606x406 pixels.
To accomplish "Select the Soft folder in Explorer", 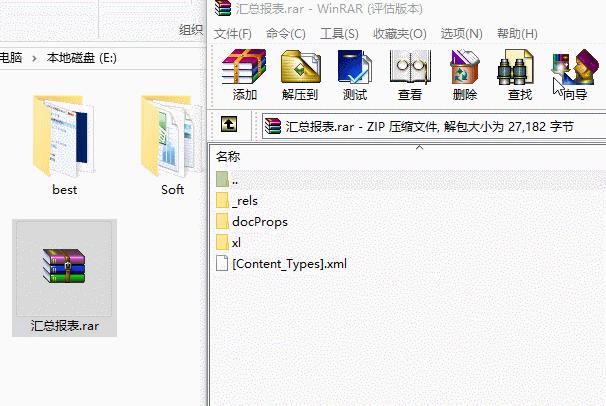I will point(172,135).
